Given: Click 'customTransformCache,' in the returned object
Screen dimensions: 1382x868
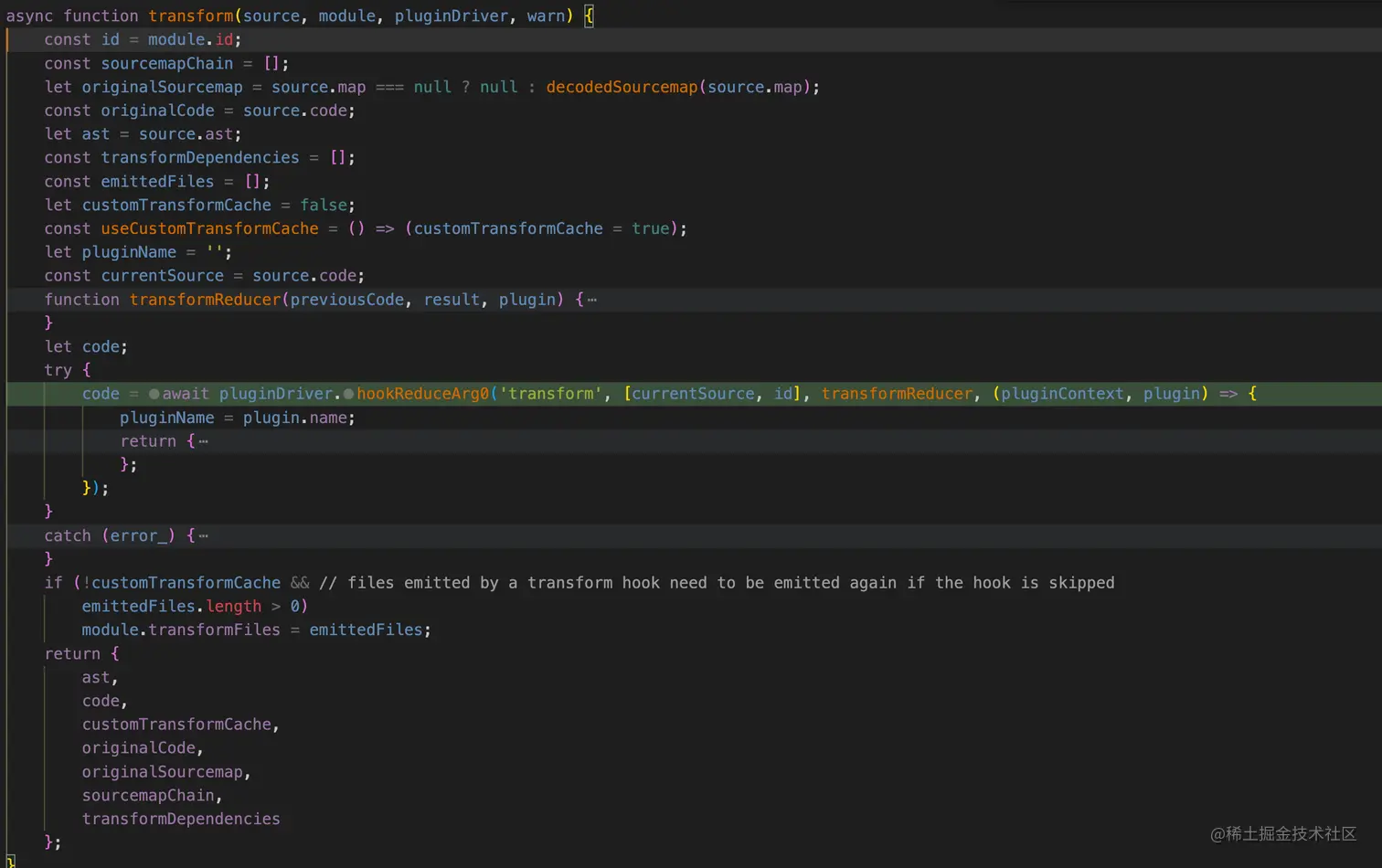Looking at the screenshot, I should 181,725.
